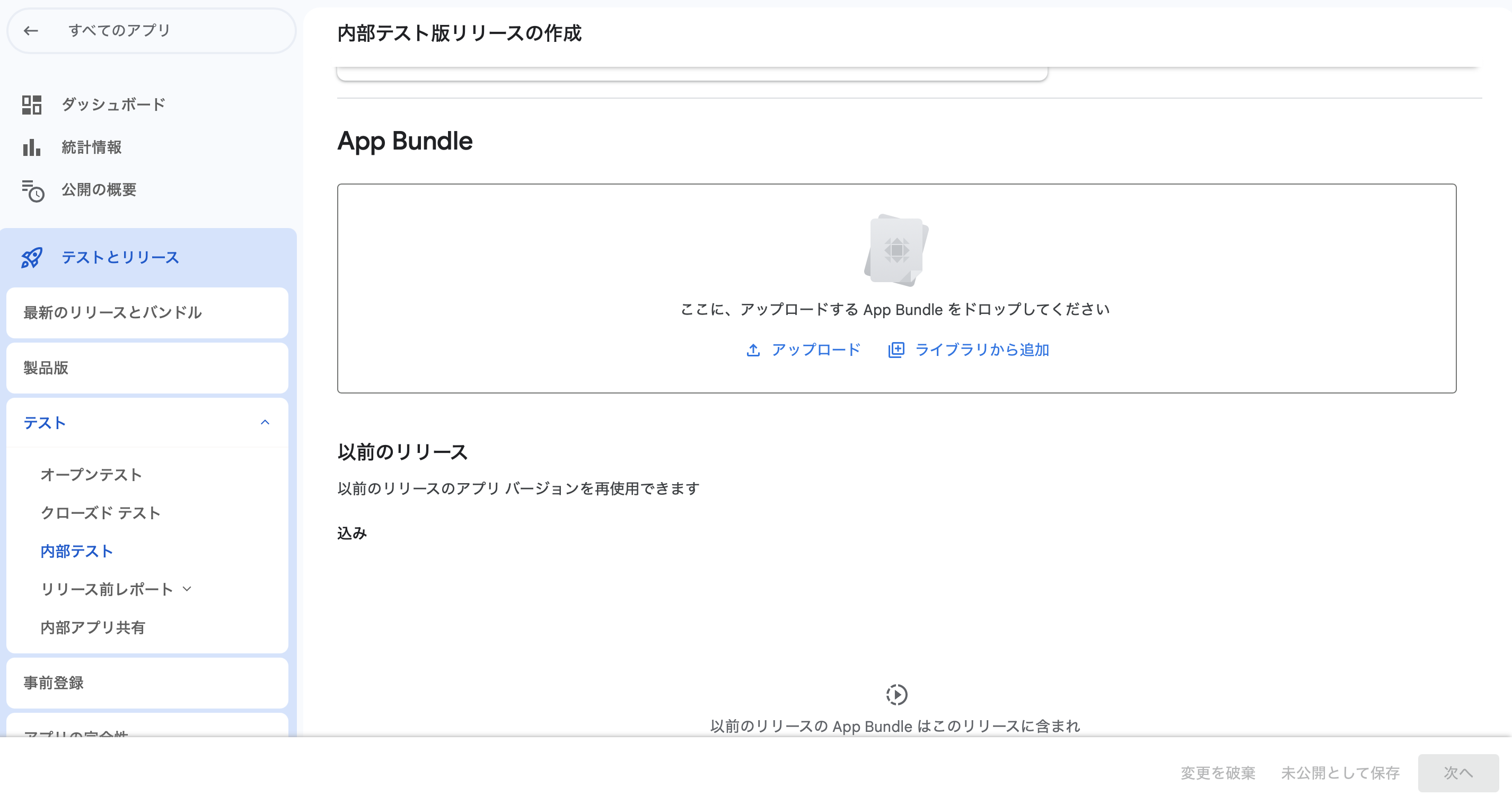Expand the リリース前レポート submenu
Screen dimensions: 1512x804
[x=187, y=589]
